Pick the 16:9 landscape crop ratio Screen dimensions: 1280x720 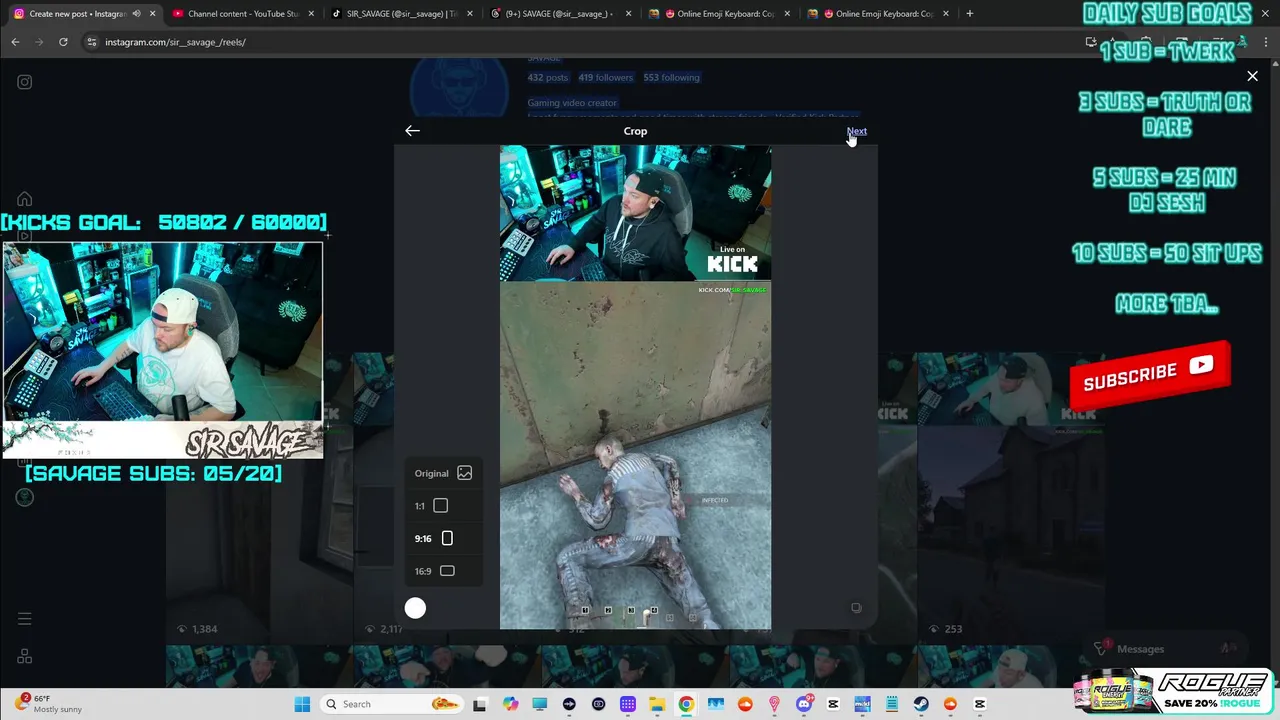tap(443, 571)
